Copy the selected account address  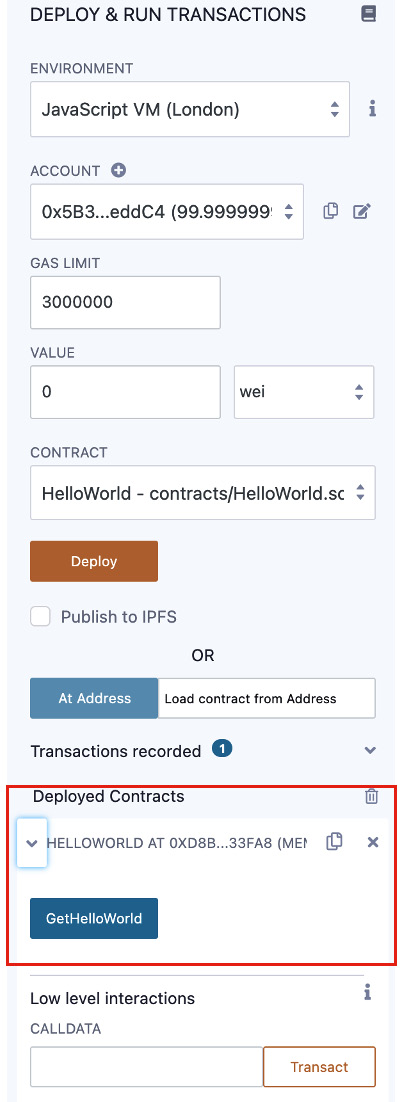(331, 211)
